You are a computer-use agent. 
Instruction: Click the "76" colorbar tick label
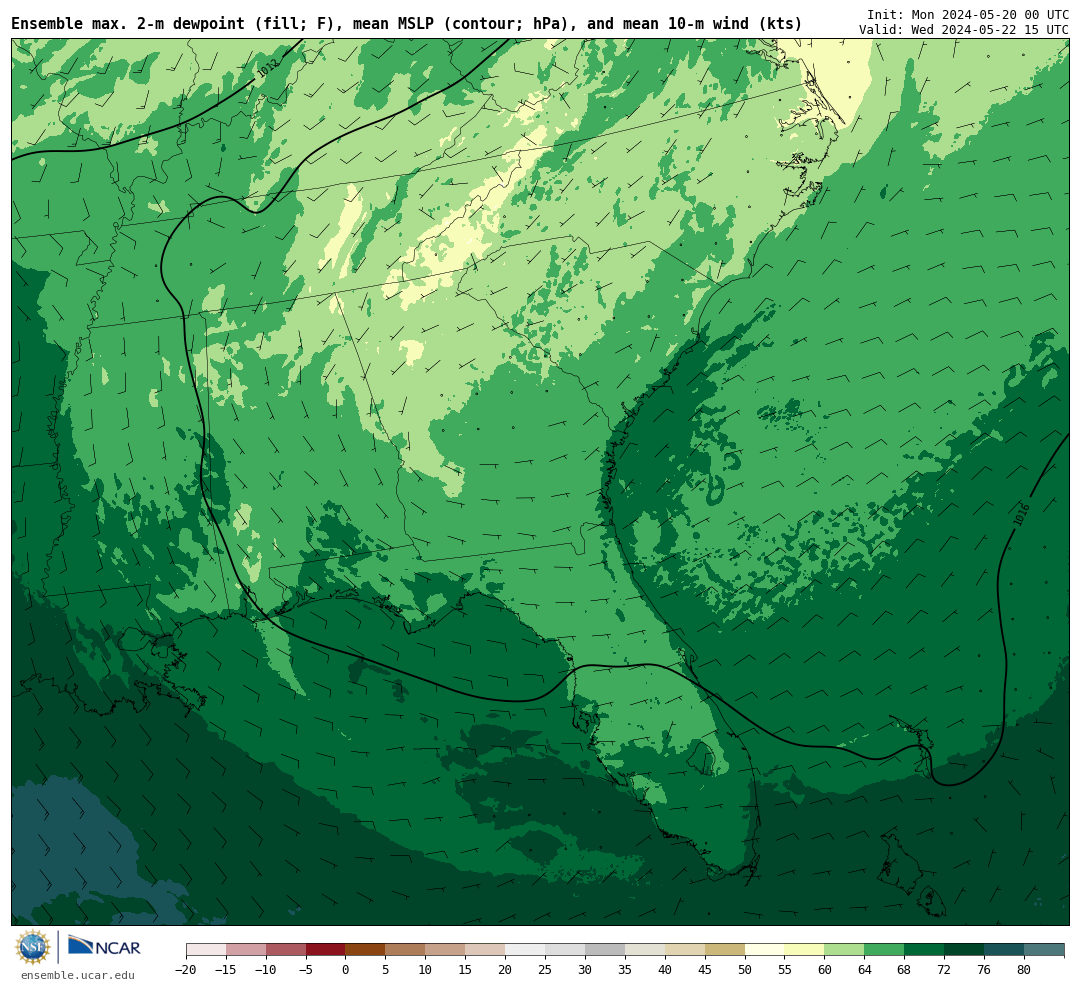(x=984, y=969)
